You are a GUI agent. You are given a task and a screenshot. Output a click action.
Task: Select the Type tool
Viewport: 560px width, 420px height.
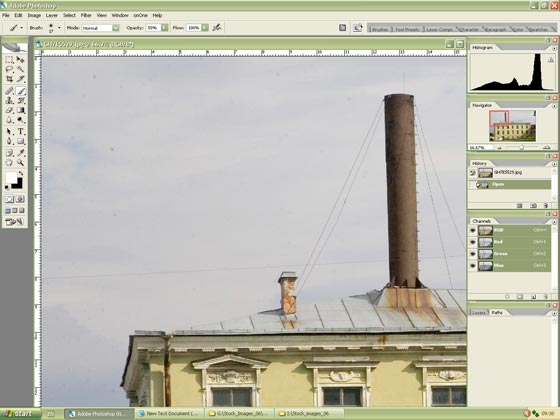click(20, 132)
